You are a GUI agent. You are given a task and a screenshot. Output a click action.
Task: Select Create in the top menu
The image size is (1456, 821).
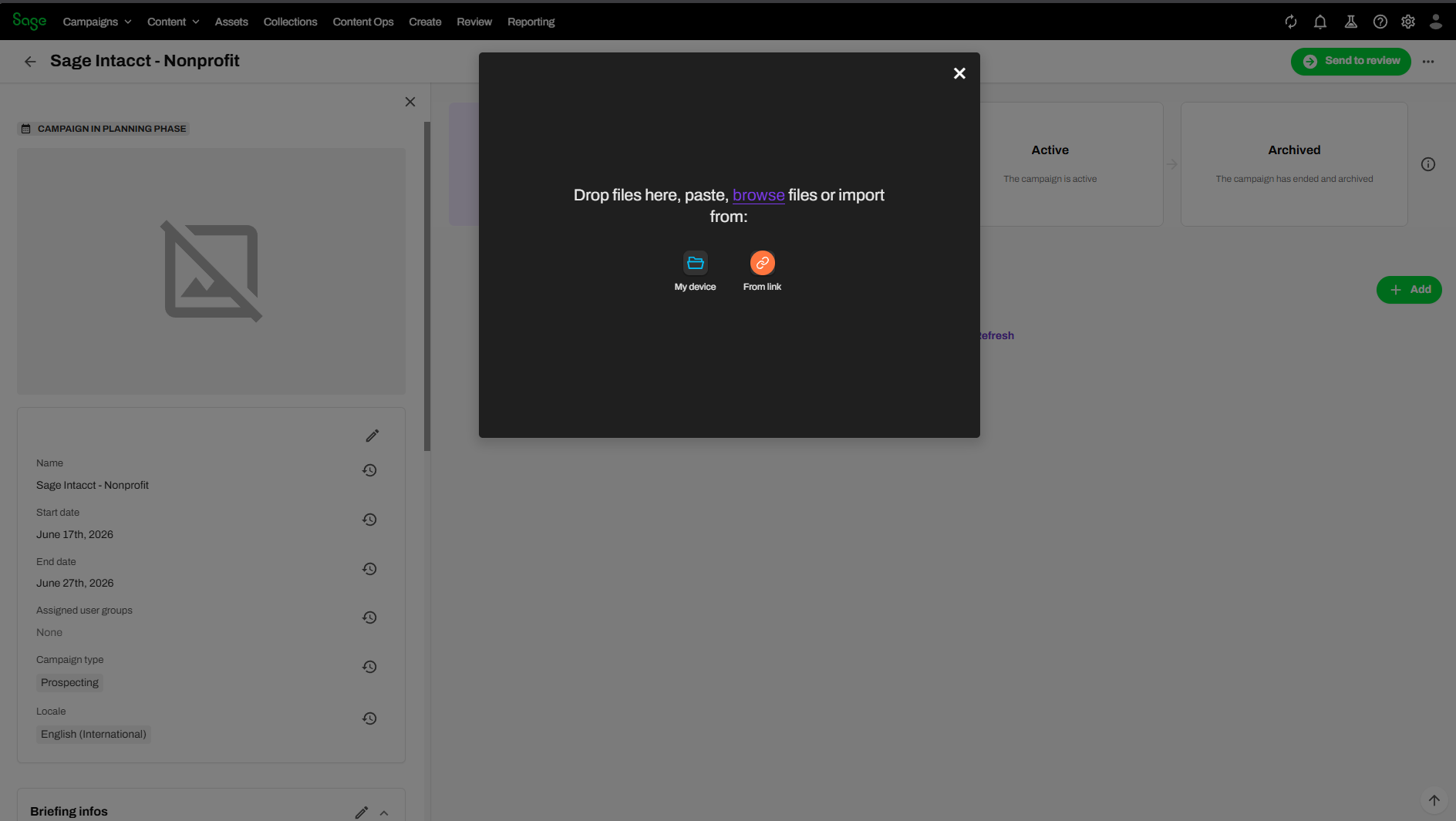pyautogui.click(x=425, y=22)
